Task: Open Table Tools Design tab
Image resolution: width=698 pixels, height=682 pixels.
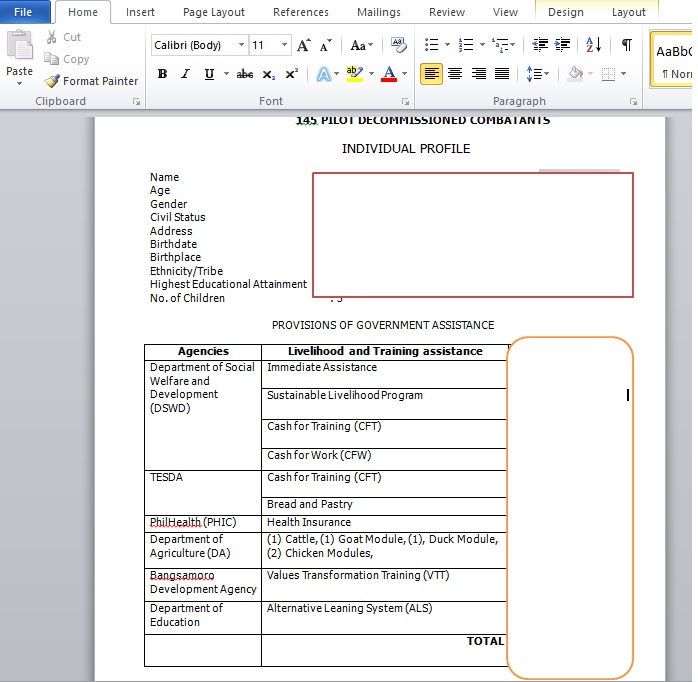Action: click(565, 12)
